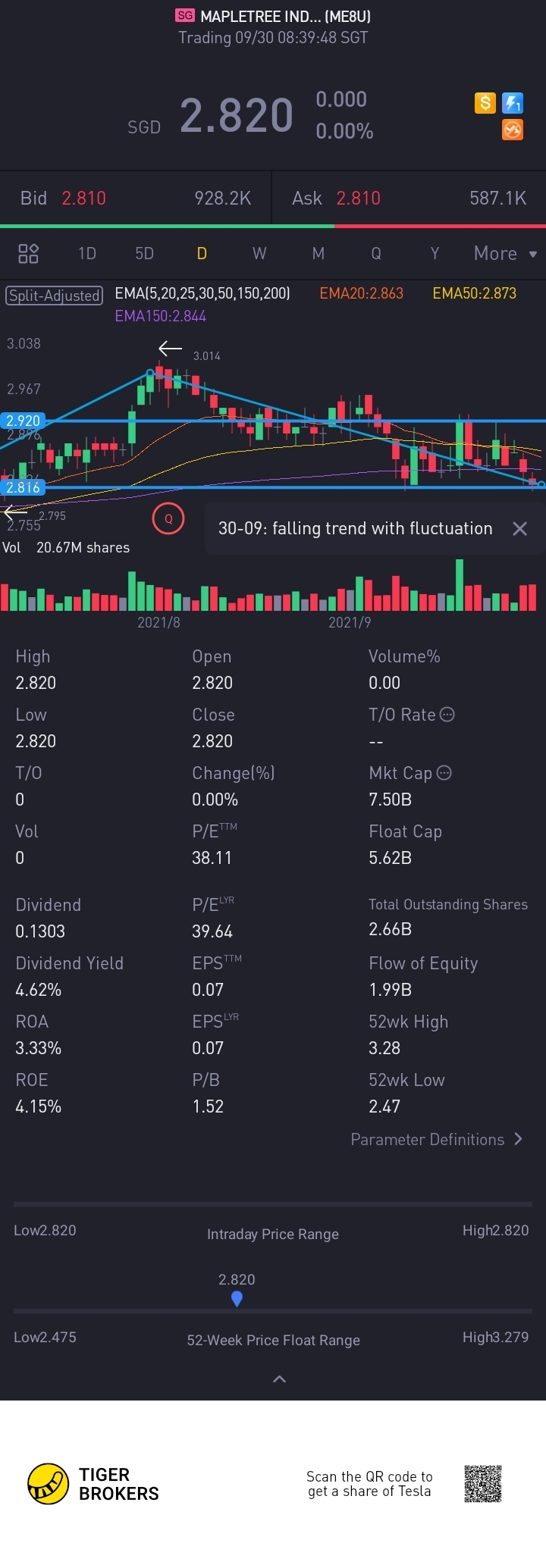Tap the orange circular badge below dollar icon
The image size is (546, 1568).
click(513, 130)
